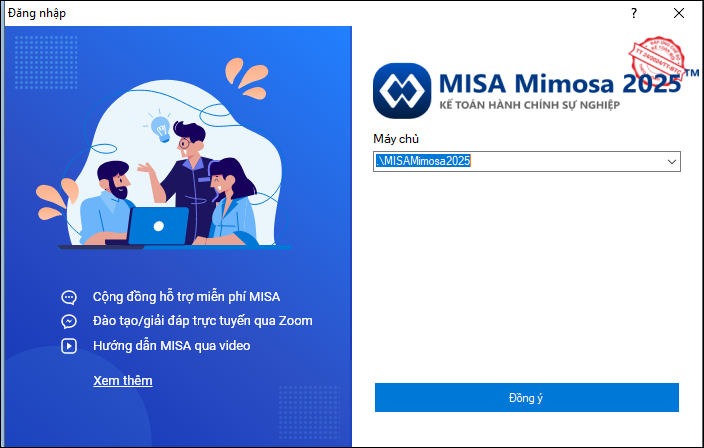Click the Đăng nhập window title
The height and width of the screenshot is (448, 704).
tap(37, 13)
